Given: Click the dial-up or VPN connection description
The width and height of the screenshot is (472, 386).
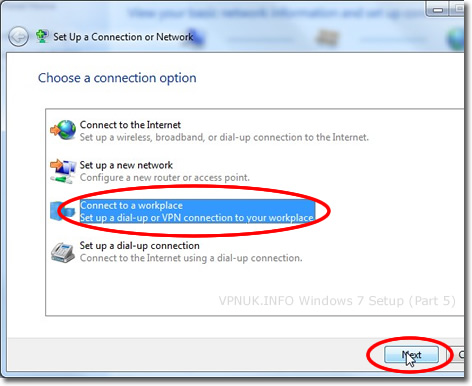Looking at the screenshot, I should [x=197, y=218].
